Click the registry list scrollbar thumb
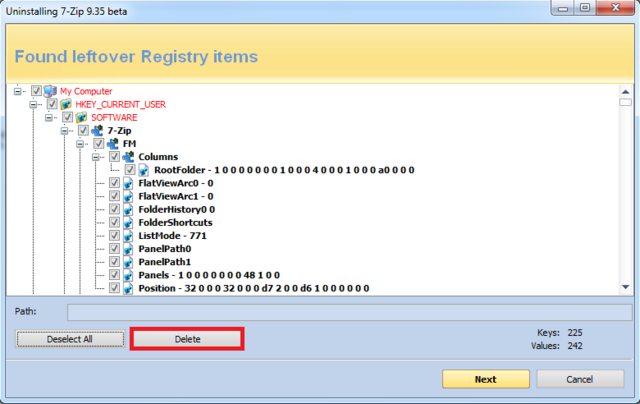 coord(625,102)
